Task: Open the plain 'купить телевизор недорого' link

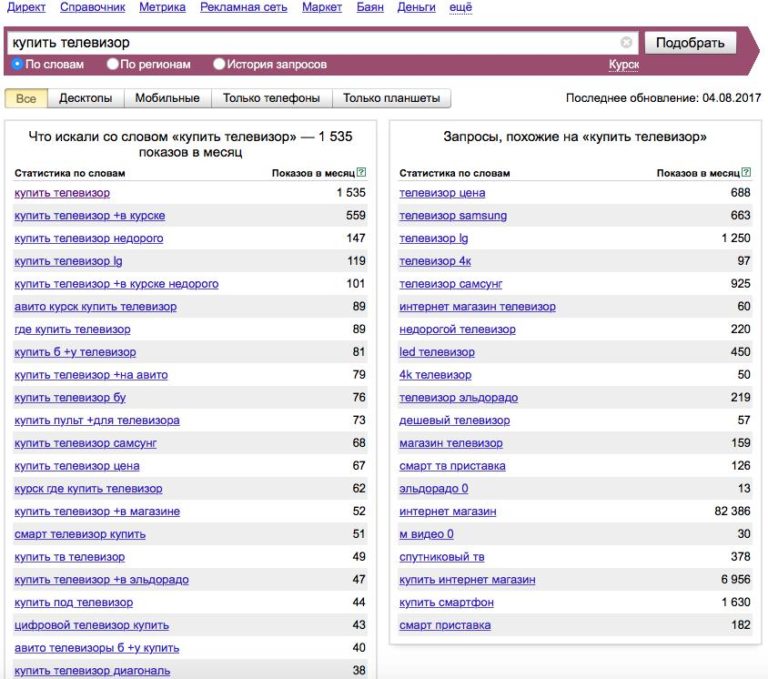Action: tap(89, 239)
